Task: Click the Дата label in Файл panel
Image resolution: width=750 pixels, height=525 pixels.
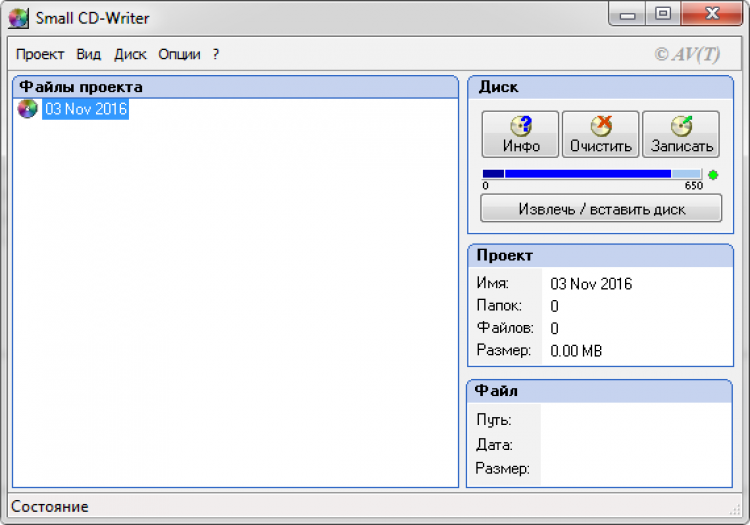Action: point(494,445)
